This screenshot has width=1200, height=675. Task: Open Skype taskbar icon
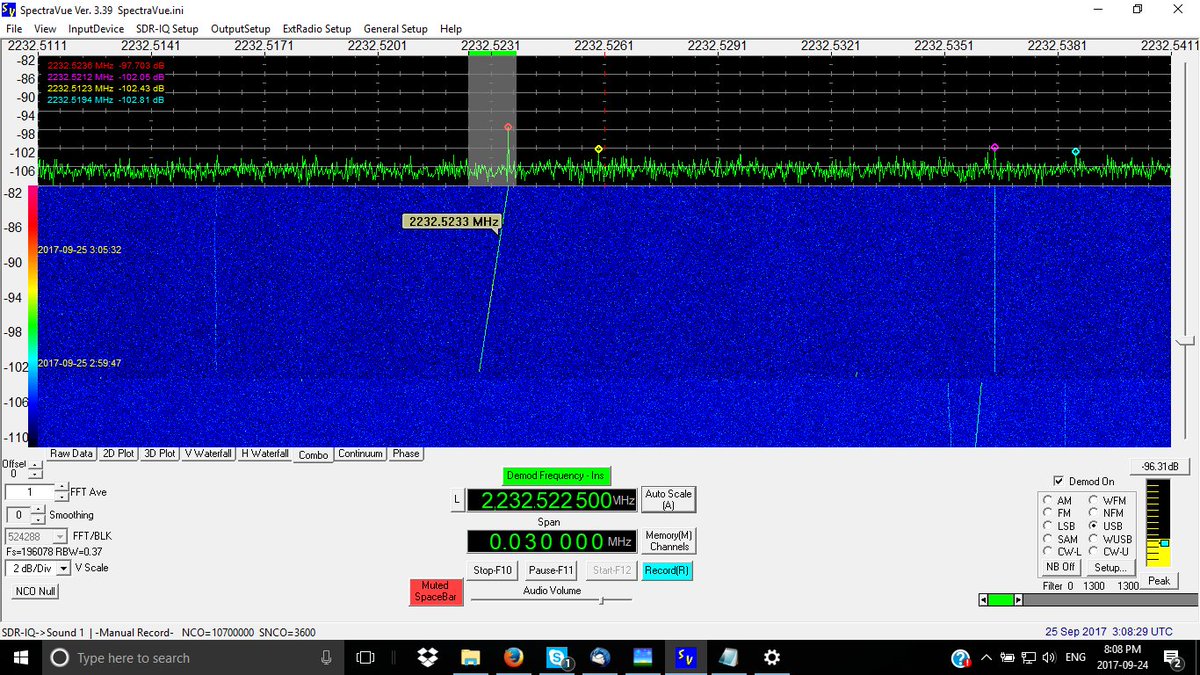[557, 657]
